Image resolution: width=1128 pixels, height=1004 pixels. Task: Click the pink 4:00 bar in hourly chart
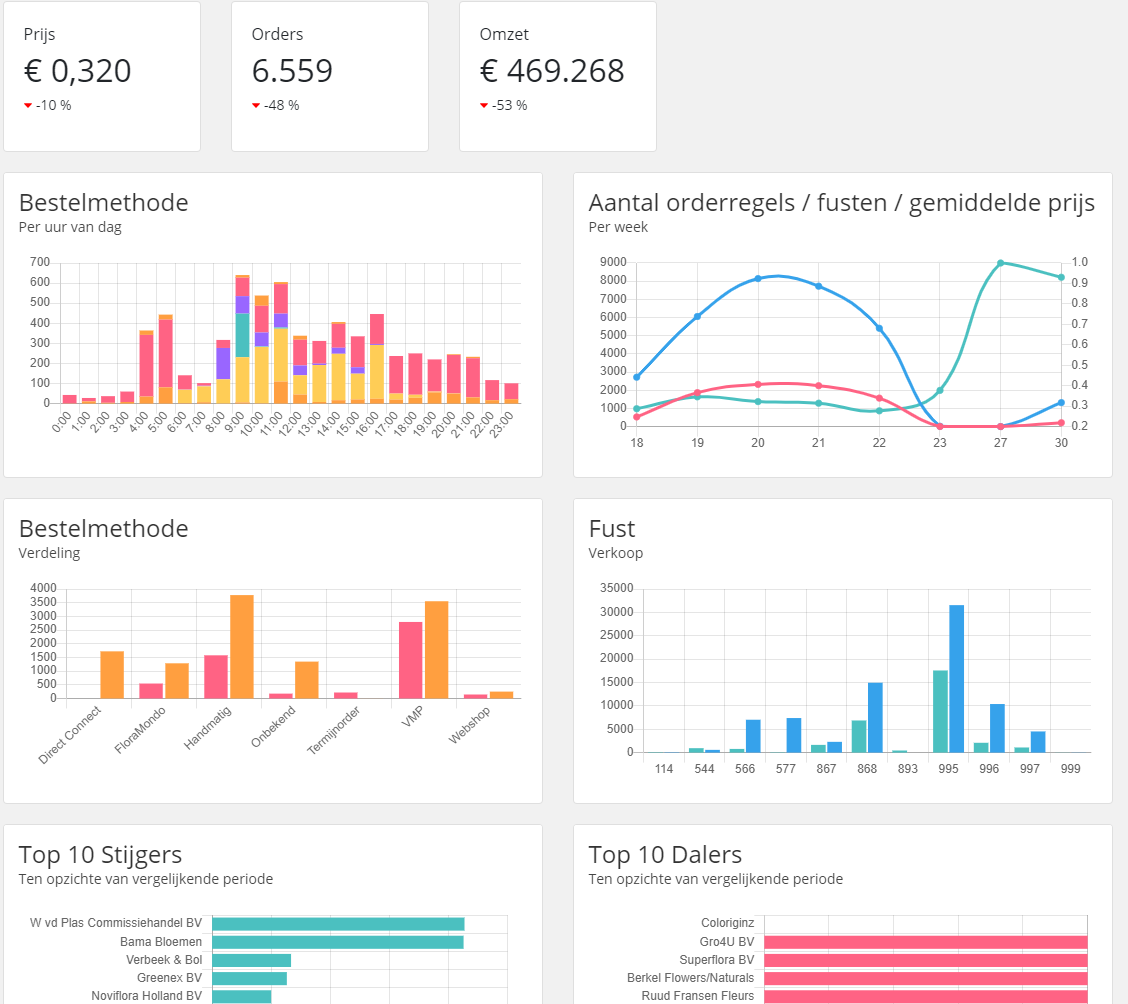pos(146,365)
